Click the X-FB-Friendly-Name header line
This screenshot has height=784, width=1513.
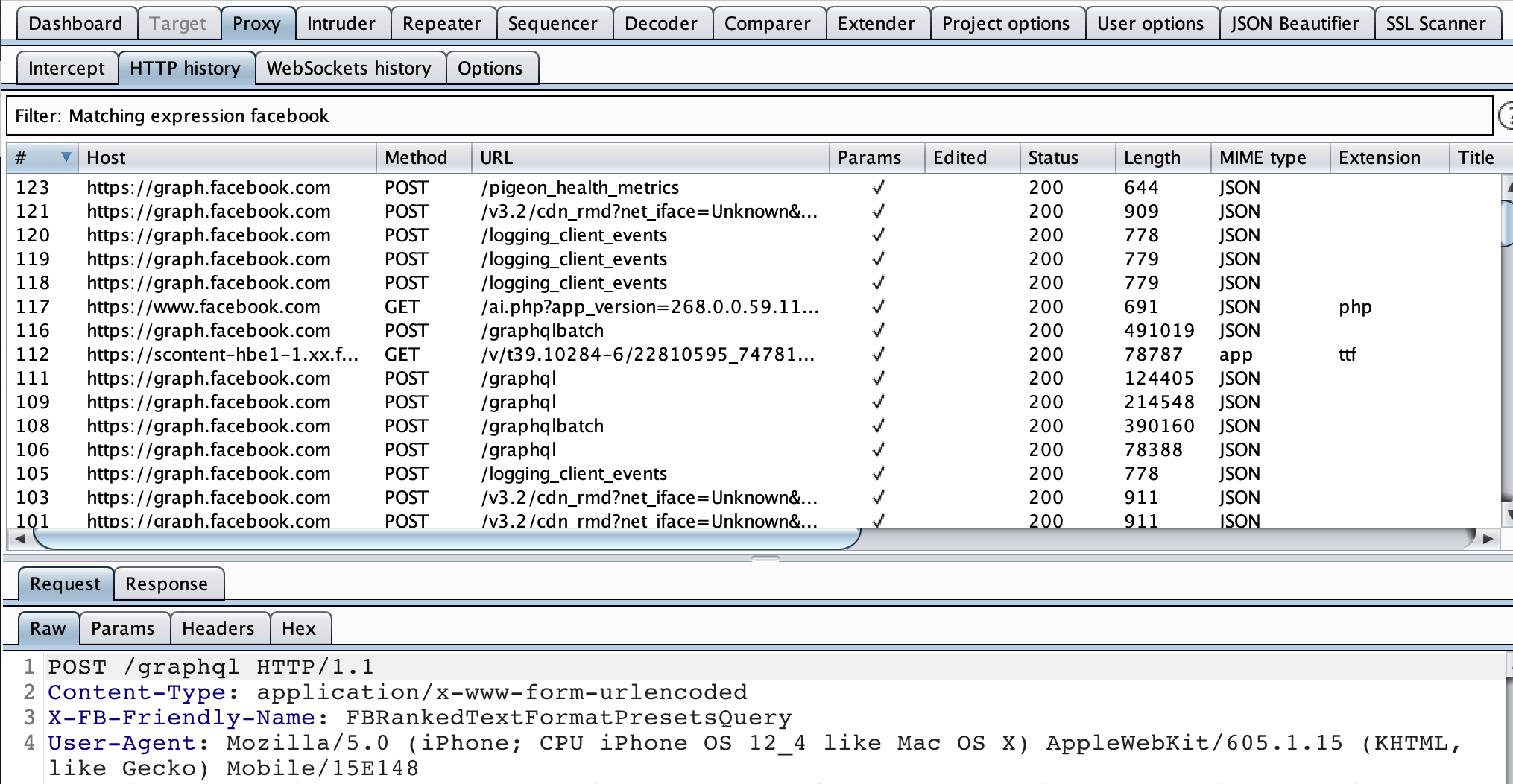point(420,717)
